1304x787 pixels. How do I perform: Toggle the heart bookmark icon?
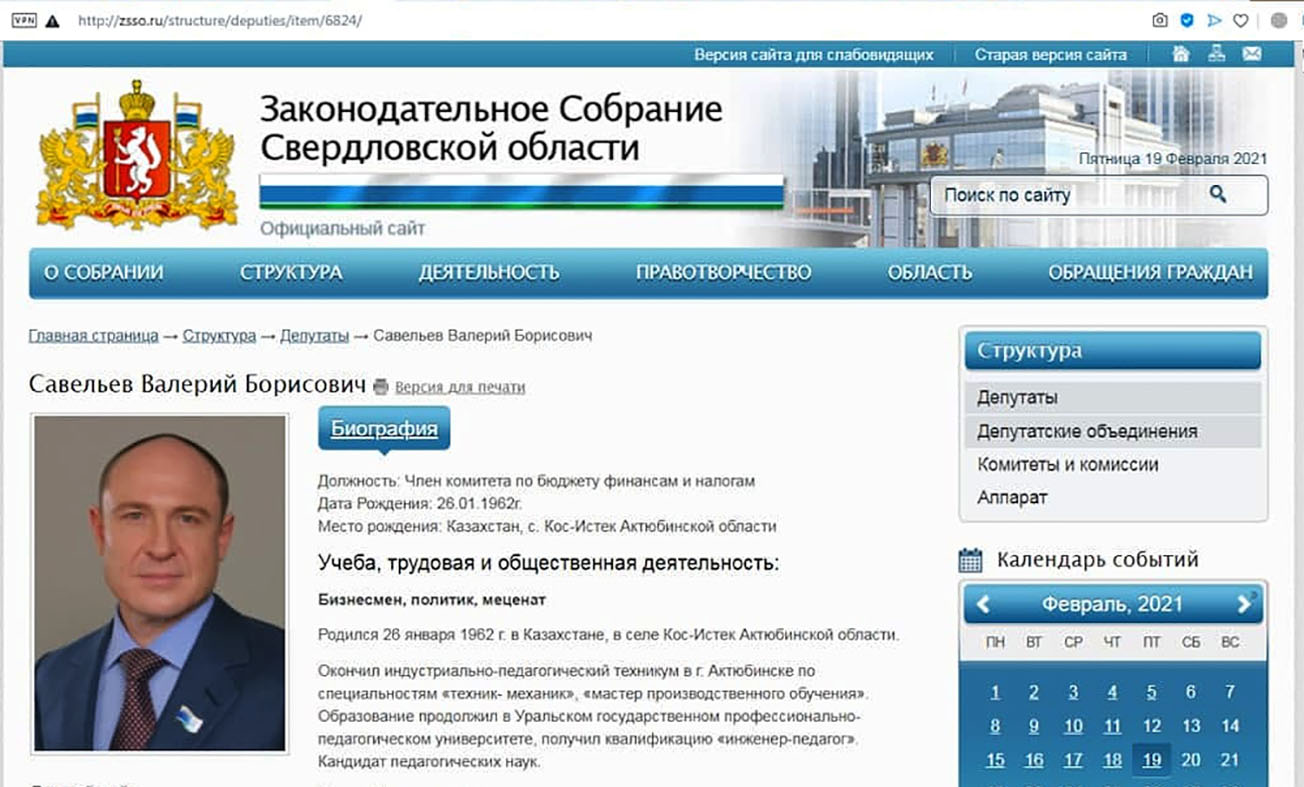1240,18
